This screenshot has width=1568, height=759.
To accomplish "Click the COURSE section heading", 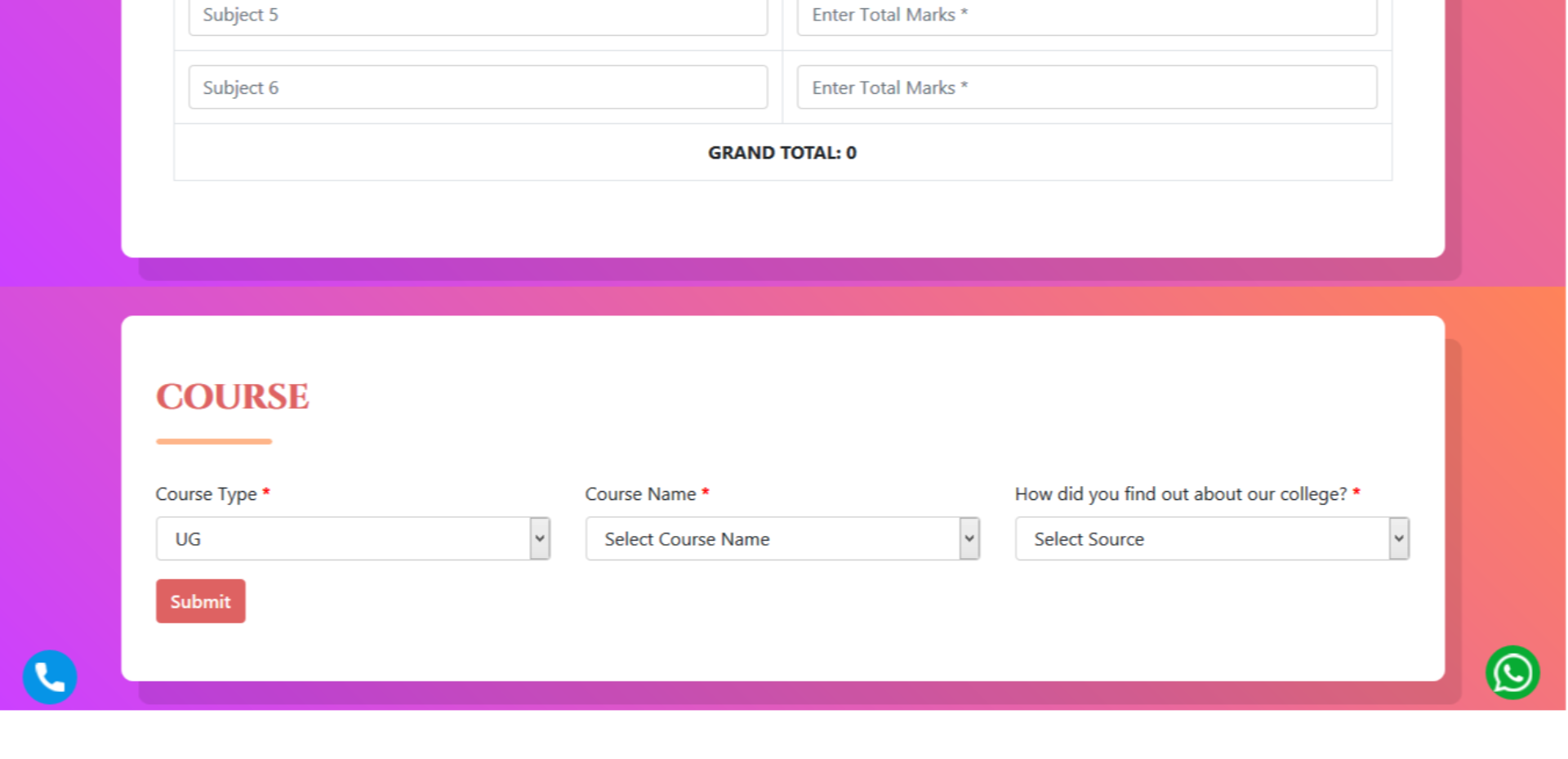I will [233, 396].
